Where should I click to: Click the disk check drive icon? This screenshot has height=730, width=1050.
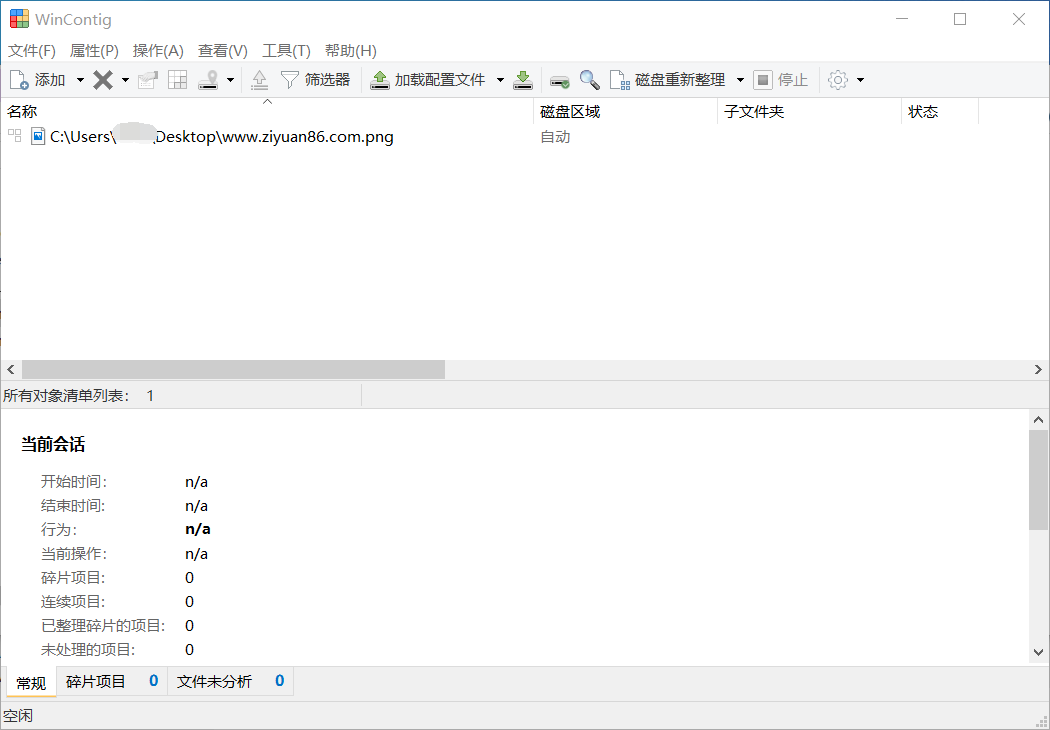point(560,80)
